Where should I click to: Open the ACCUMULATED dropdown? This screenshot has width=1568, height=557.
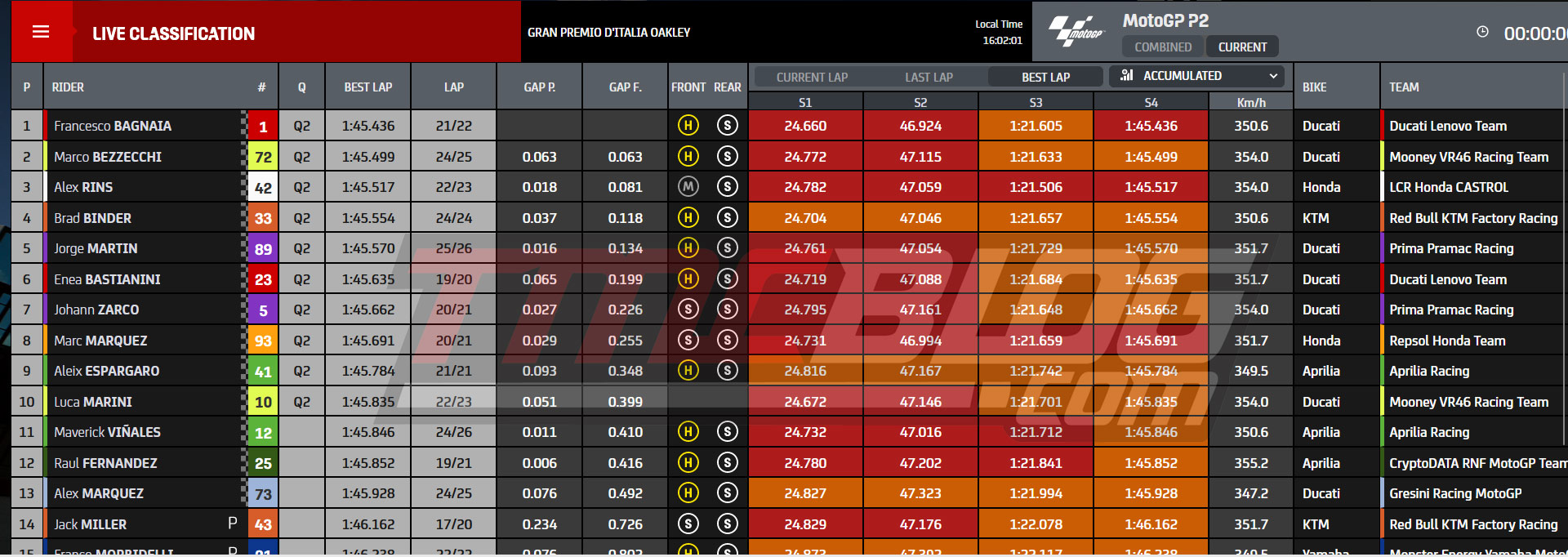(x=1196, y=76)
